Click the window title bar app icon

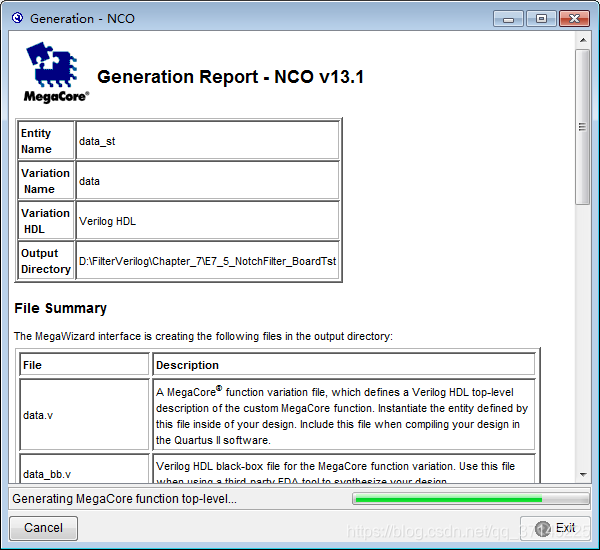point(17,18)
